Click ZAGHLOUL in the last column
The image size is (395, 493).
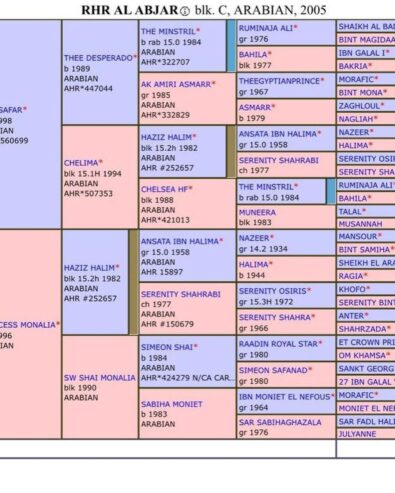[359, 106]
